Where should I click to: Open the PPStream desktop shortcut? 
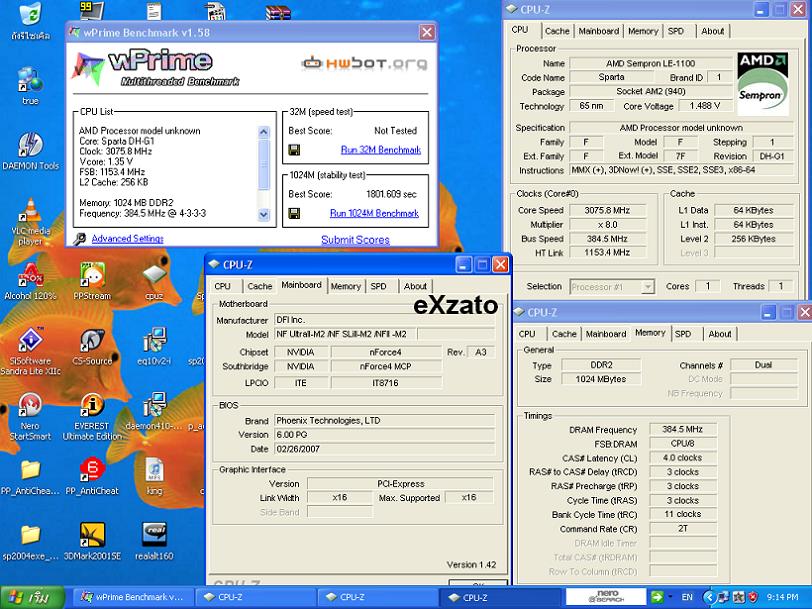point(92,275)
